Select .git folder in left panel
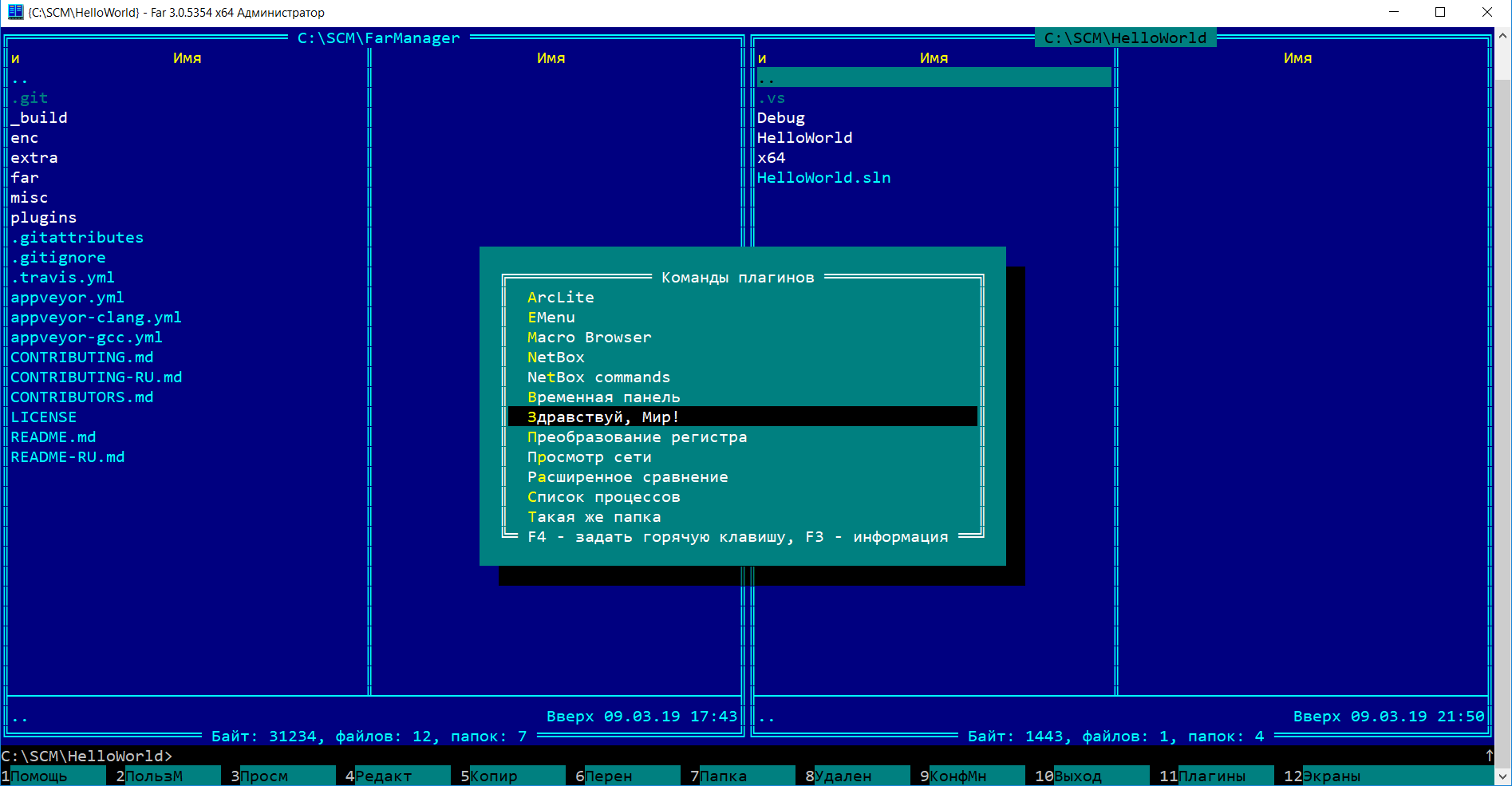 click(30, 97)
